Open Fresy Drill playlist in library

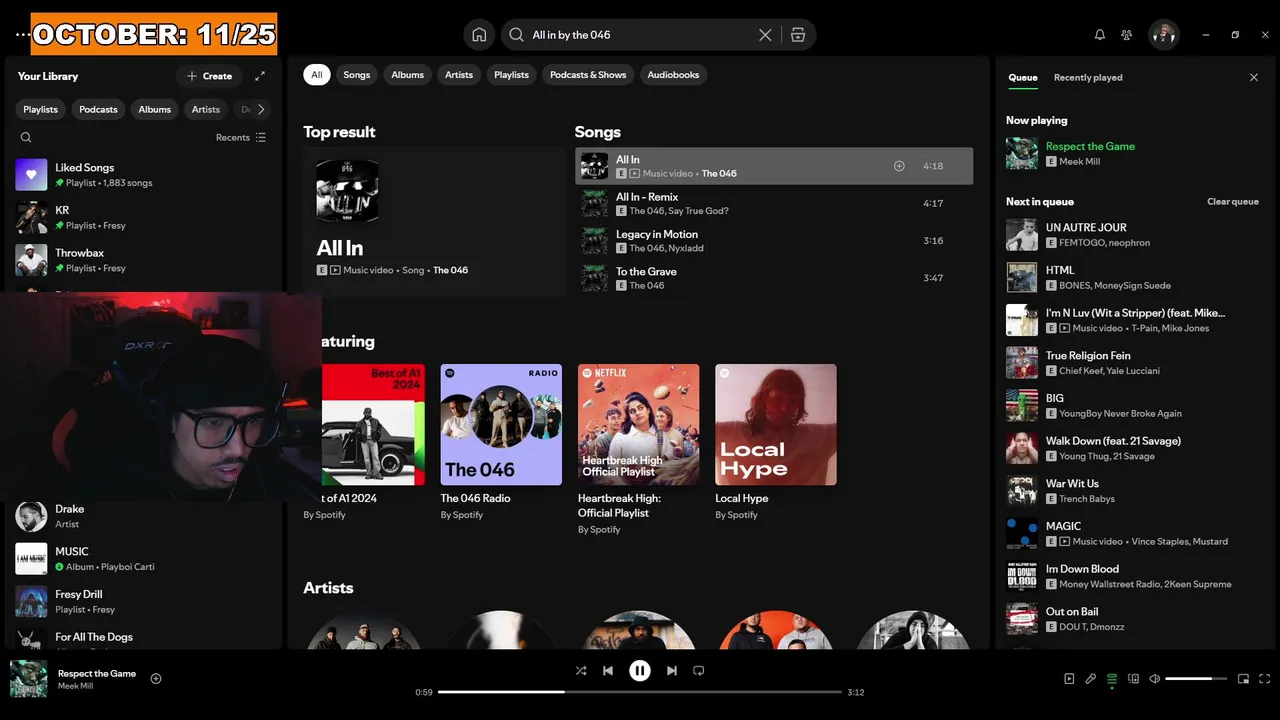[x=144, y=601]
